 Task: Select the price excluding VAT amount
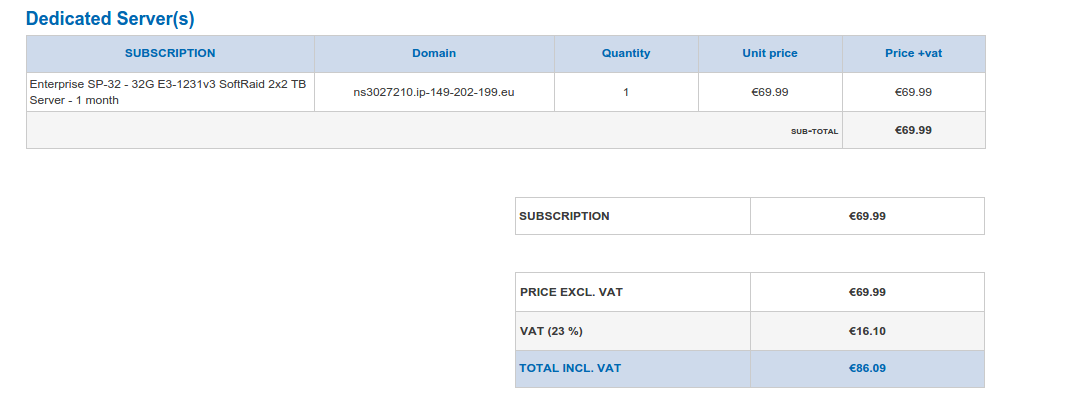coord(867,292)
